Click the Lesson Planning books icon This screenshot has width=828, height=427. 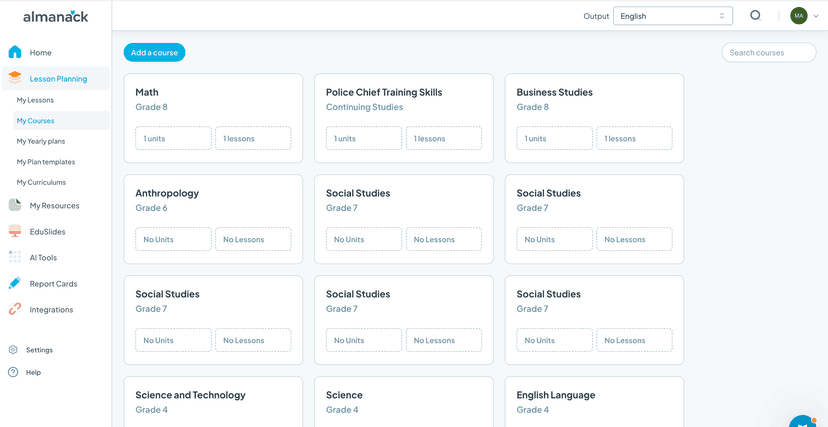tap(15, 78)
